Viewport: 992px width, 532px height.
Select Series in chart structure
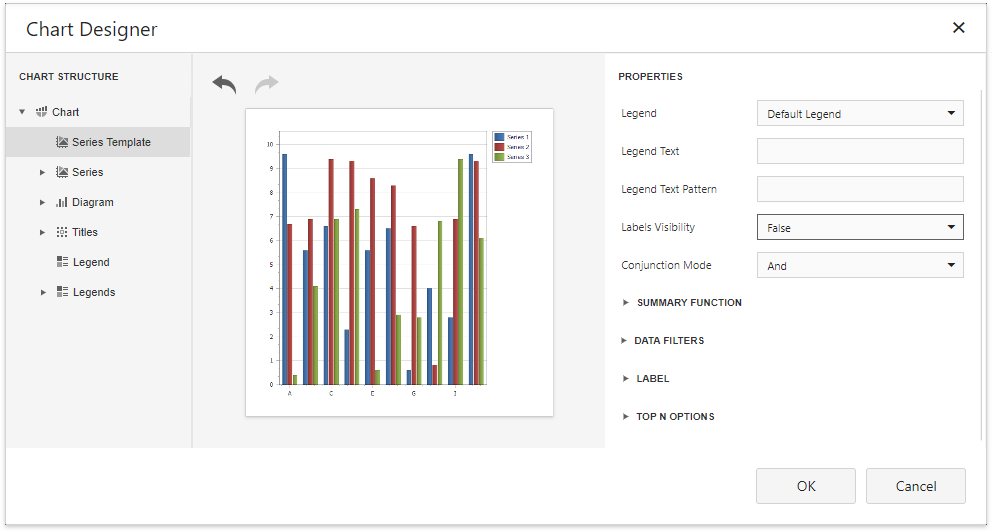[87, 172]
